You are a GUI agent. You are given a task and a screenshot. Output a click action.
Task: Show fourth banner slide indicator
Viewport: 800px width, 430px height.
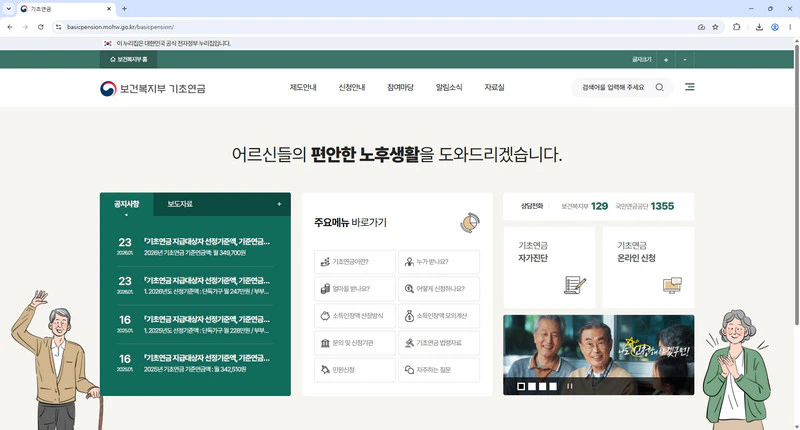(x=553, y=386)
